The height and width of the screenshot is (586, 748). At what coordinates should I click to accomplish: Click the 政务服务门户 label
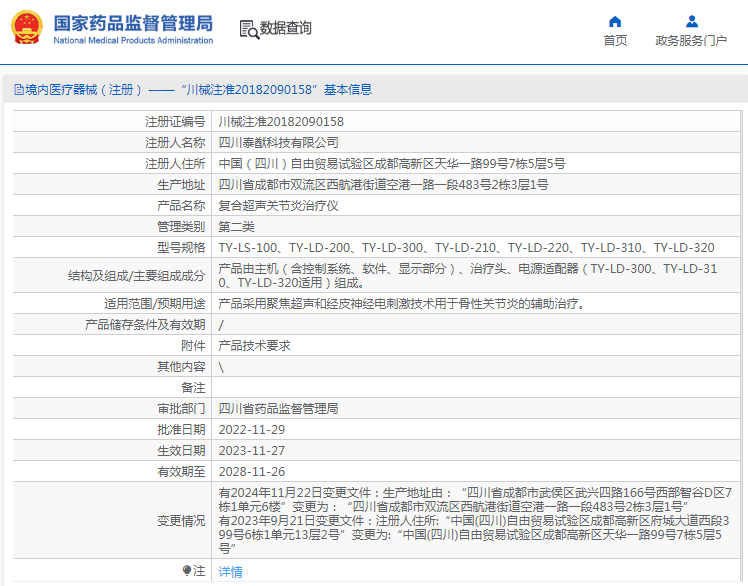click(691, 41)
